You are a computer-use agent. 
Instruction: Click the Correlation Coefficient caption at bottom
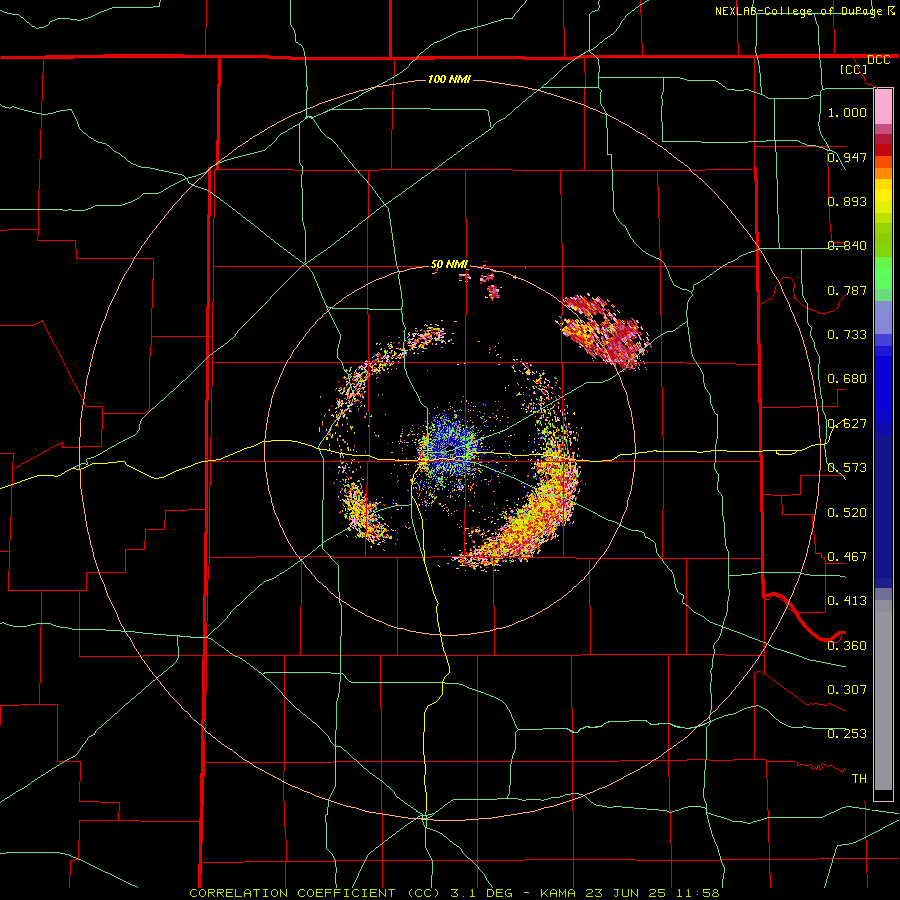point(454,893)
